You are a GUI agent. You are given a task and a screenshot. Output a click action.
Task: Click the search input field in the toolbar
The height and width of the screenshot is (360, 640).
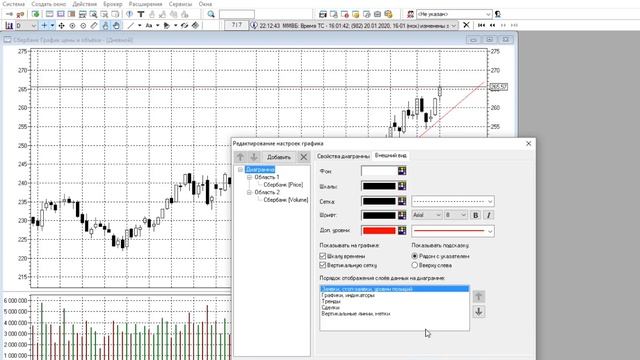pyautogui.click(x=237, y=14)
